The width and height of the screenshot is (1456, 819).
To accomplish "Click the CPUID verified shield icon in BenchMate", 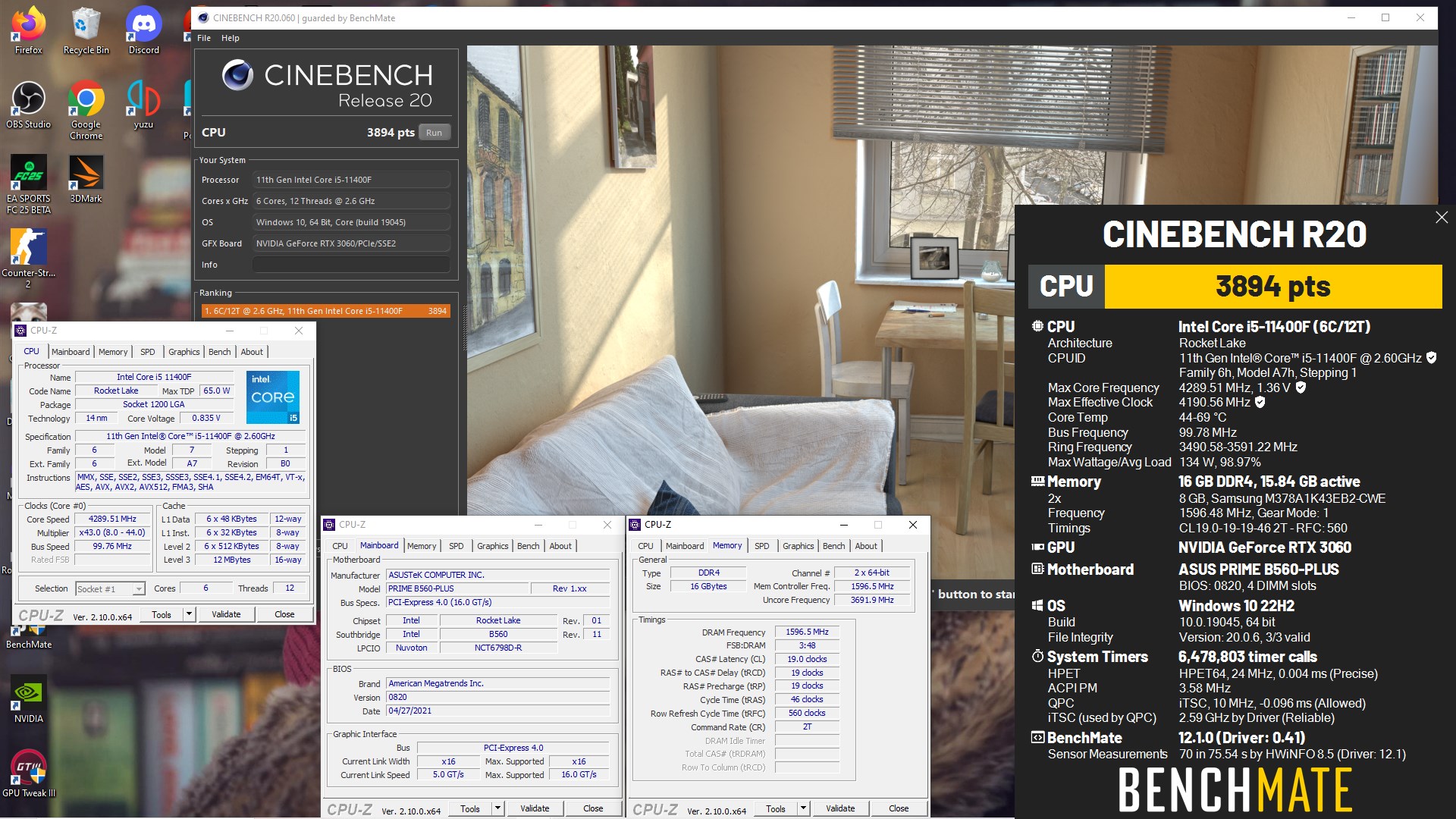I will (x=1432, y=358).
